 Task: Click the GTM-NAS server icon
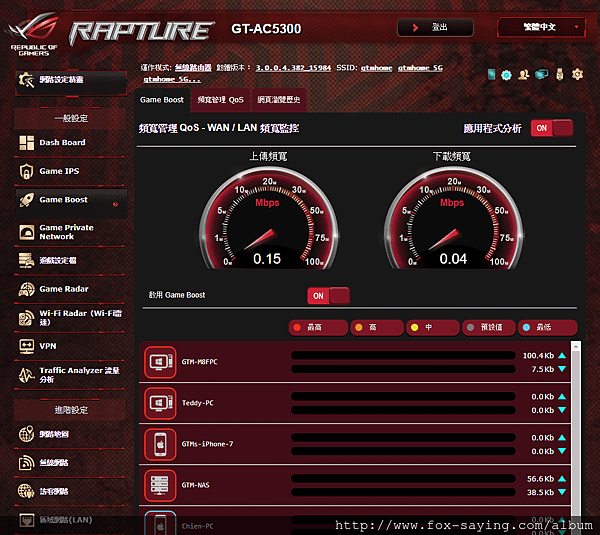160,485
